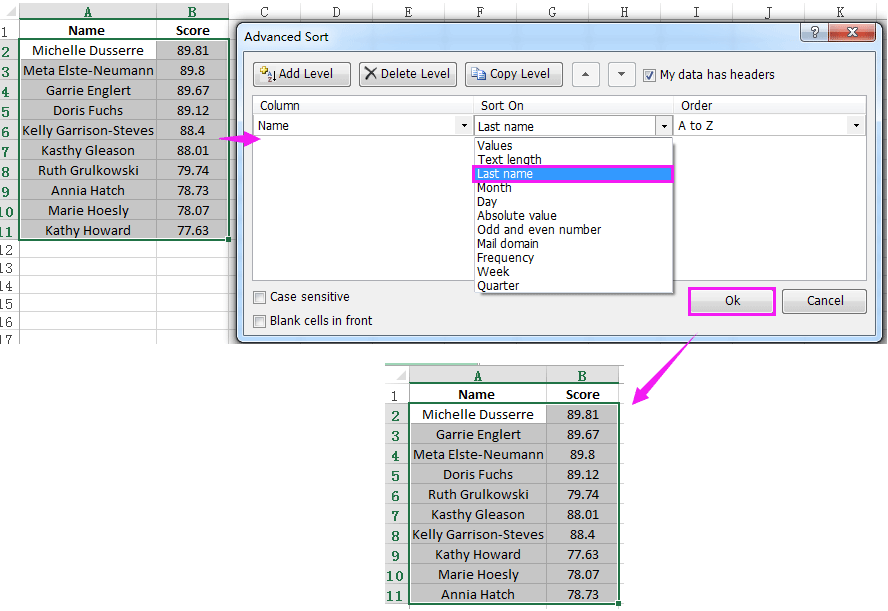The height and width of the screenshot is (611, 888).
Task: Toggle My data has headers checkbox
Action: tap(650, 75)
